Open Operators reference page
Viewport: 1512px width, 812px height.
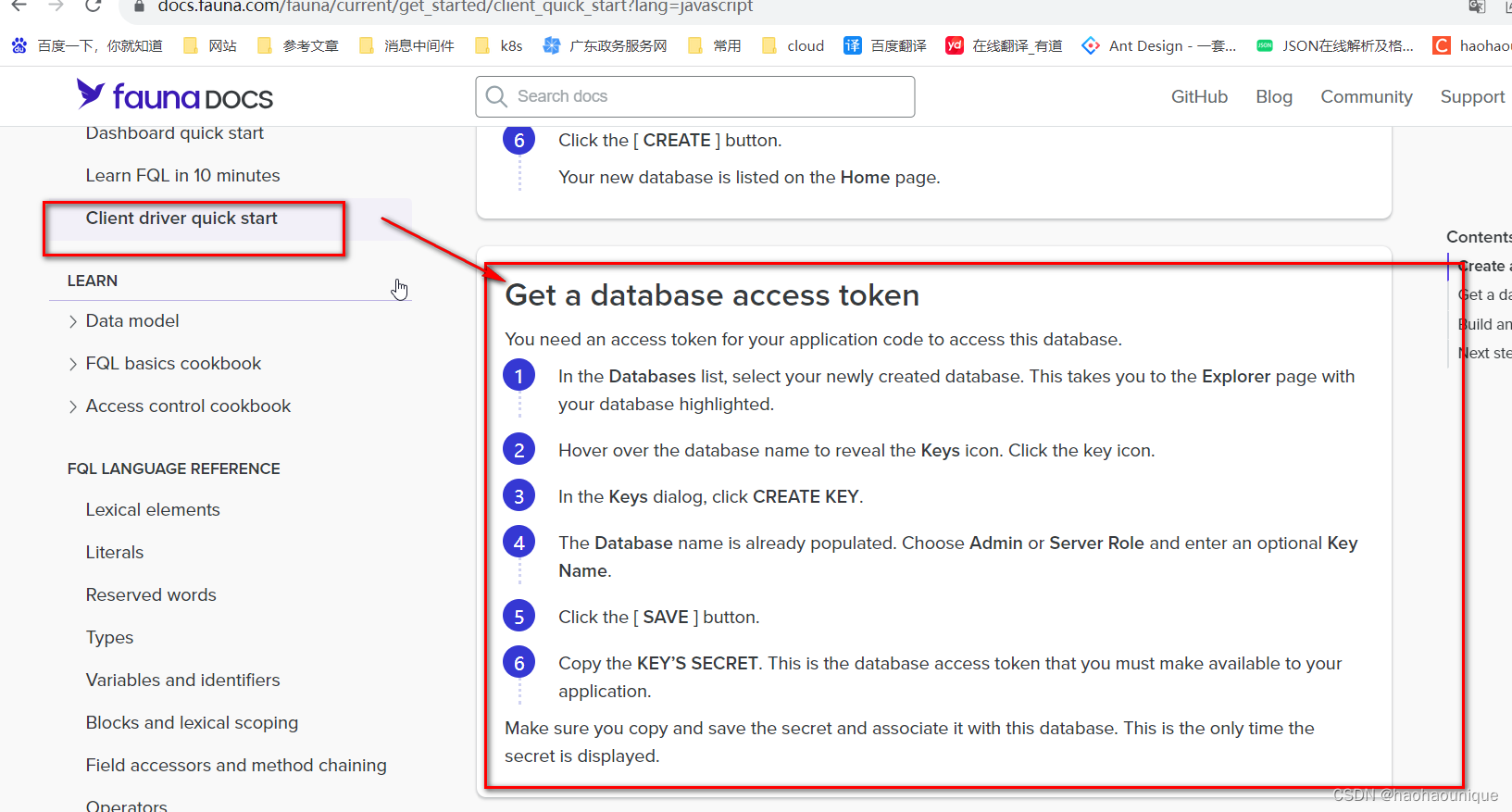[126, 806]
